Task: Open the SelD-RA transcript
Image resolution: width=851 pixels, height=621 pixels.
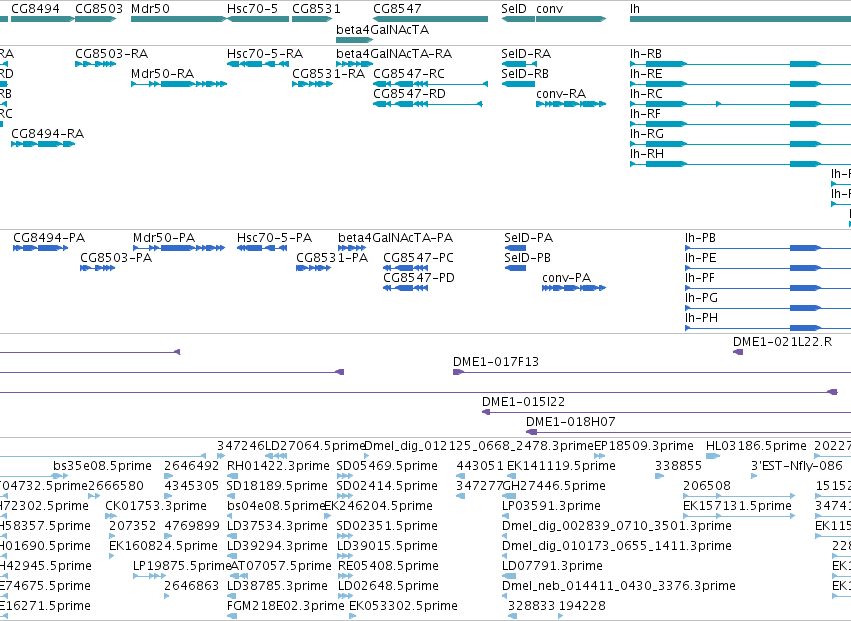Action: click(x=519, y=64)
